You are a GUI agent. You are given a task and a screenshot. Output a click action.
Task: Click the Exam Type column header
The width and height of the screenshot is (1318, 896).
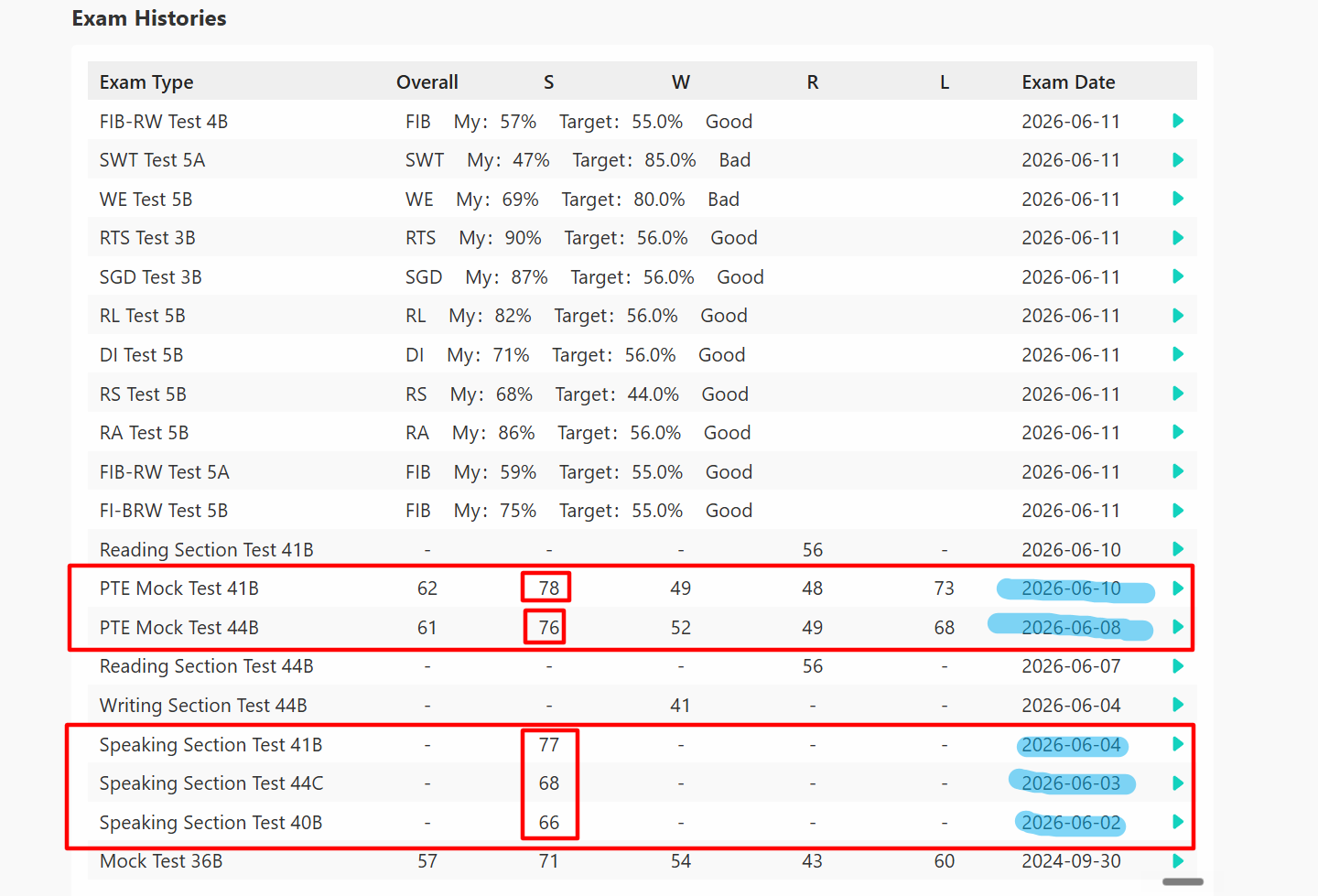pos(146,82)
